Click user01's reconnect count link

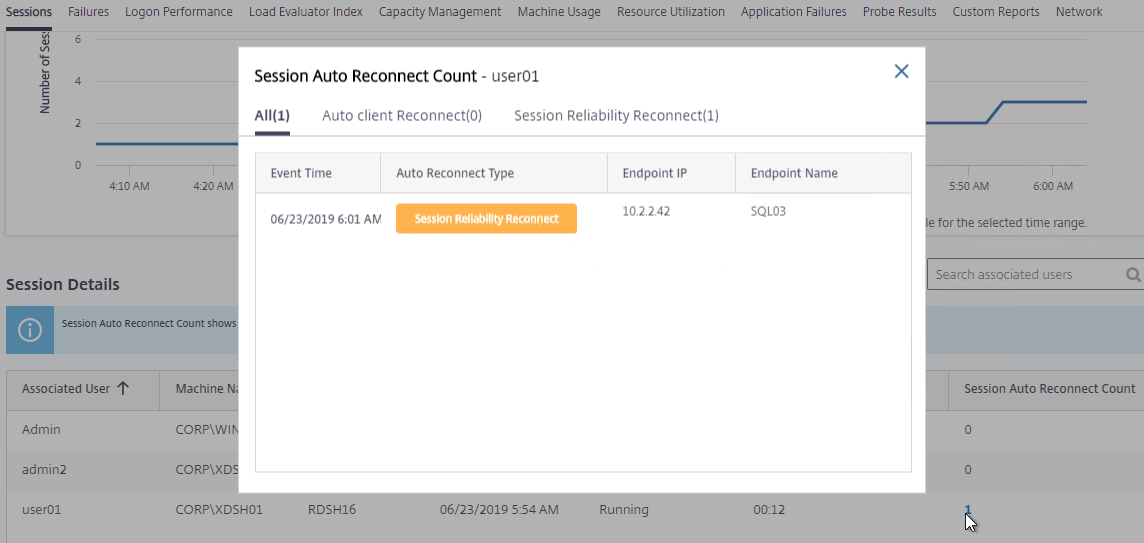[x=967, y=510]
